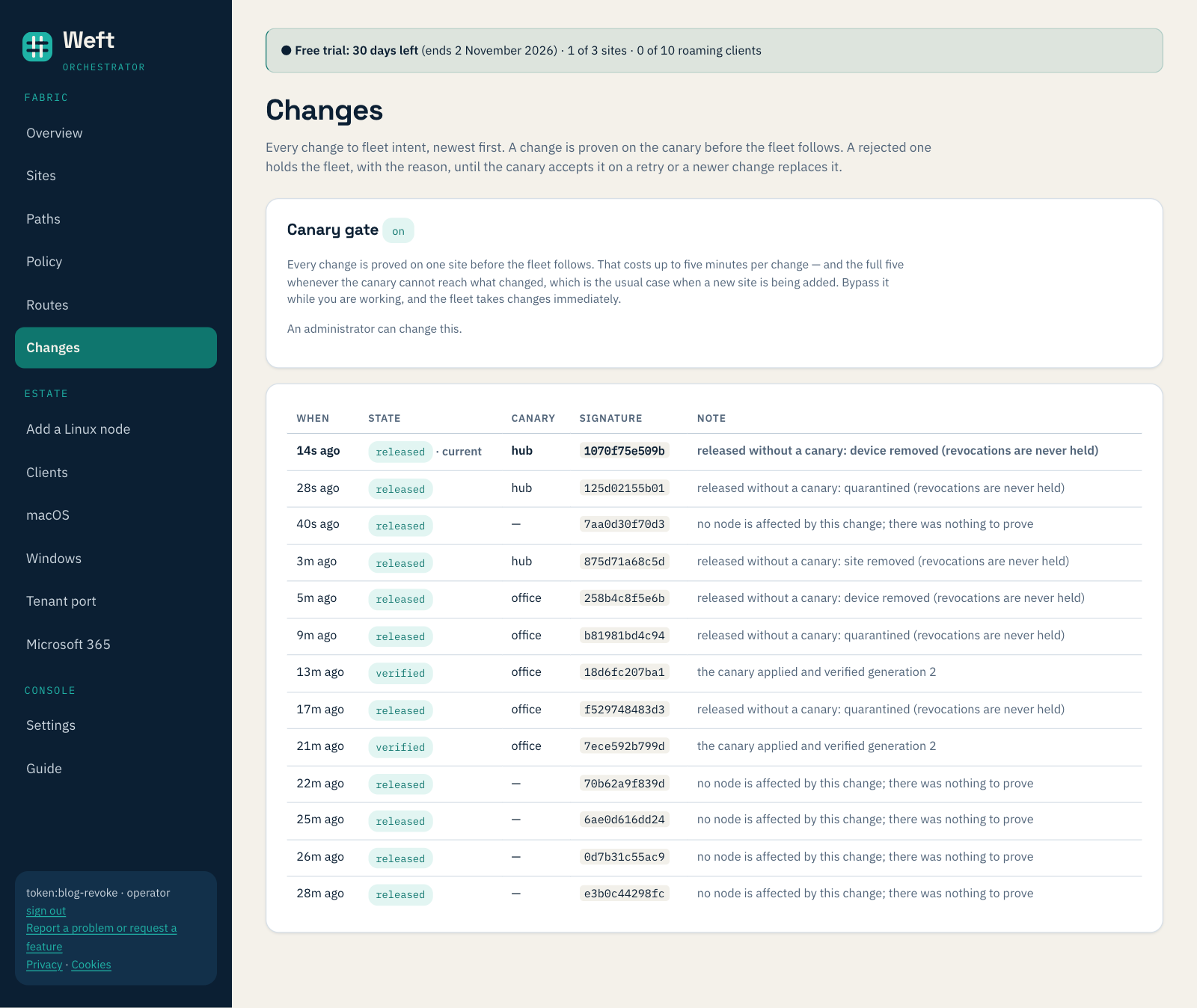Viewport: 1197px width, 1008px height.
Task: Click signature 875d71a68c5d
Action: point(624,562)
